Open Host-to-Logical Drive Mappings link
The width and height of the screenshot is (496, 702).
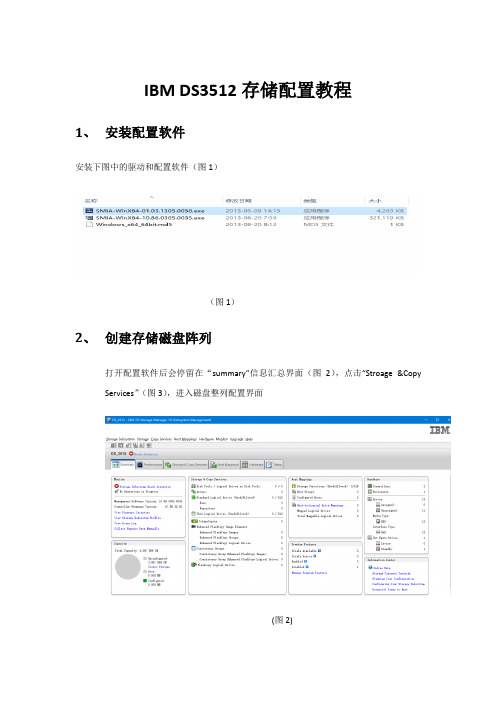(320, 505)
